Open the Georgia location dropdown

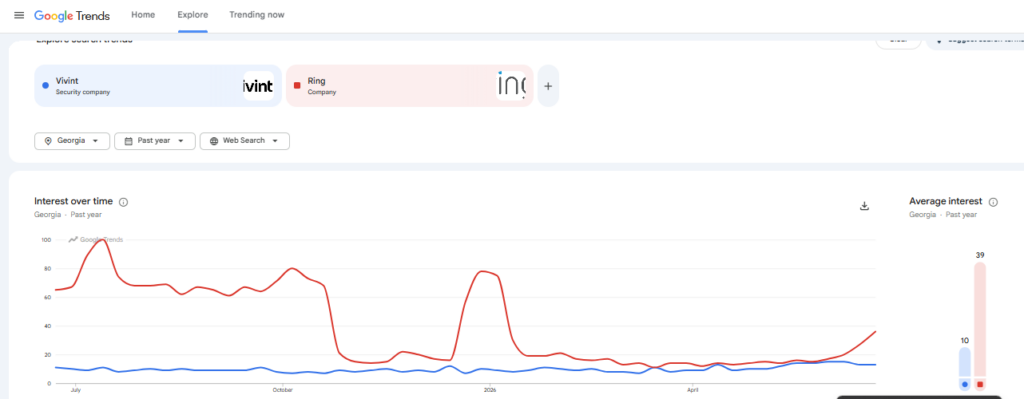coord(72,140)
